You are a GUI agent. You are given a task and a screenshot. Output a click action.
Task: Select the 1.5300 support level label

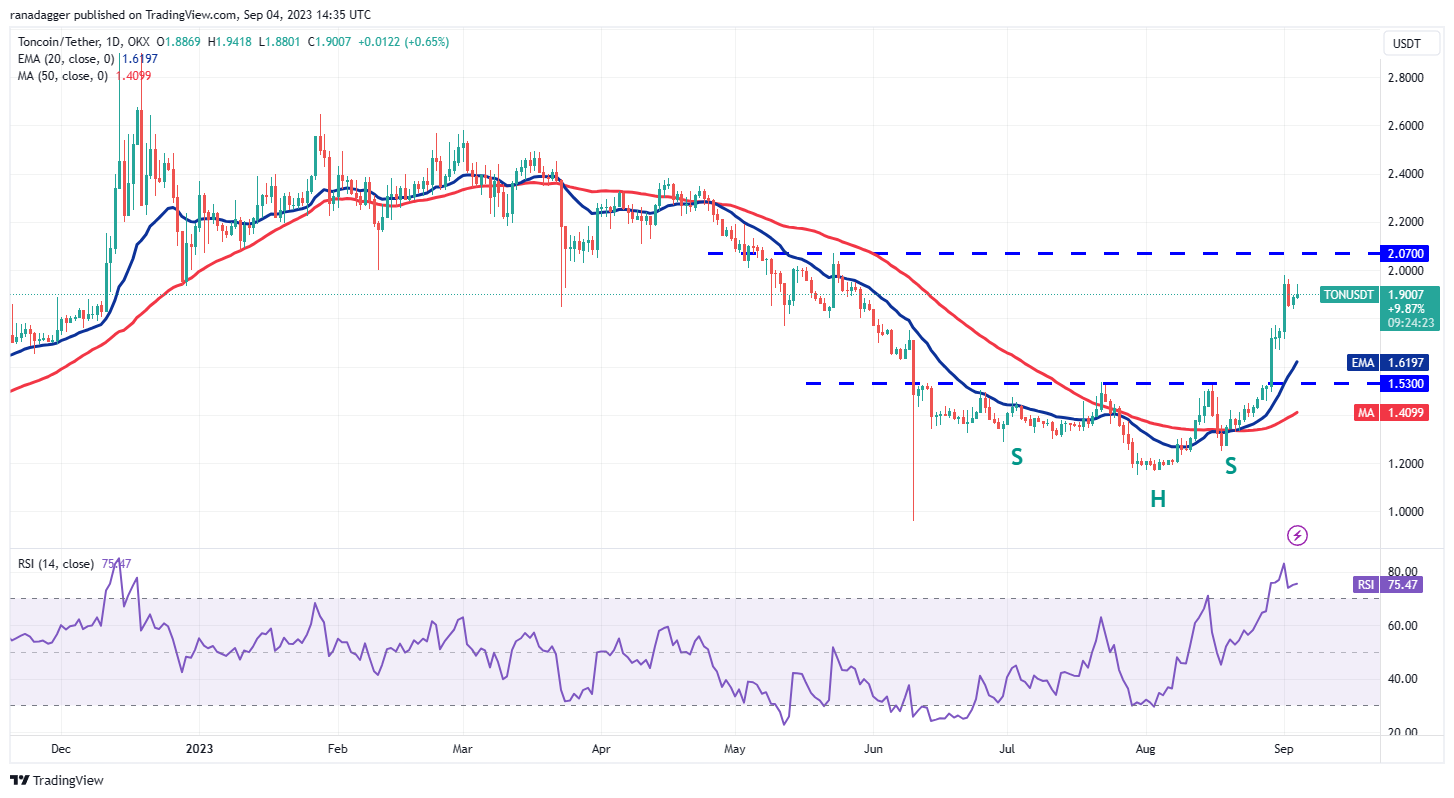pos(1404,383)
